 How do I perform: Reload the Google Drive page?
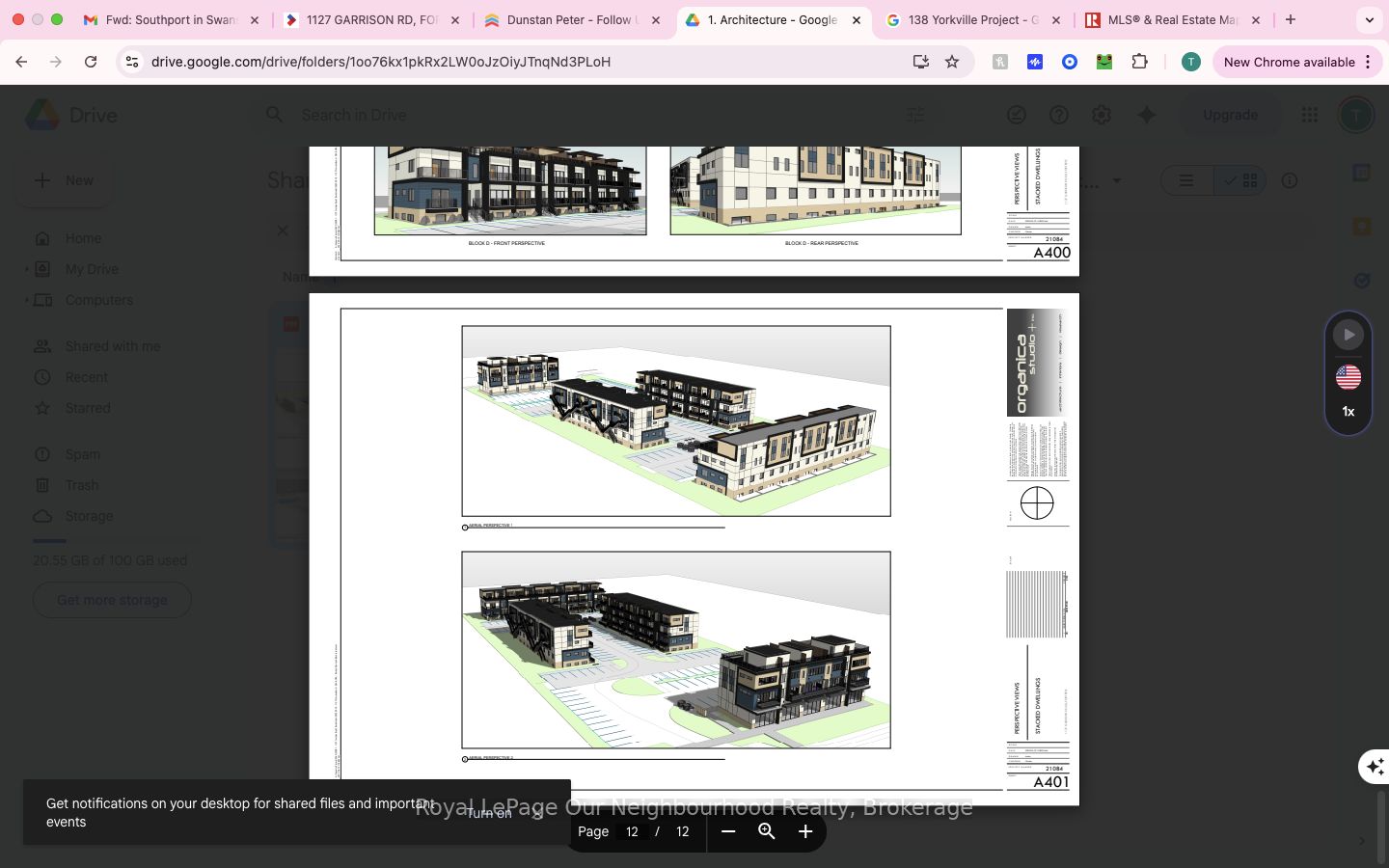[x=91, y=62]
